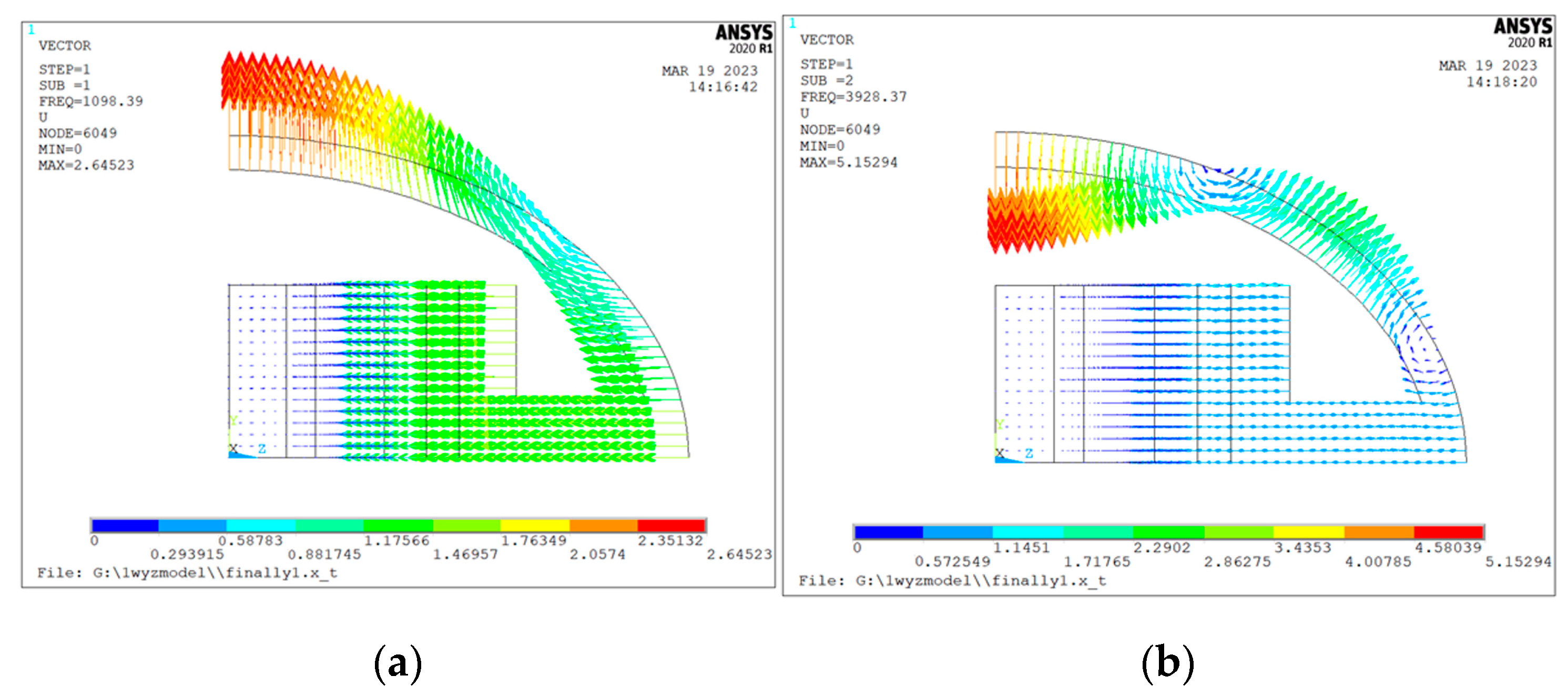Select the VECTOR plot type label in plot (b)
The height and width of the screenshot is (696, 1568).
point(828,40)
